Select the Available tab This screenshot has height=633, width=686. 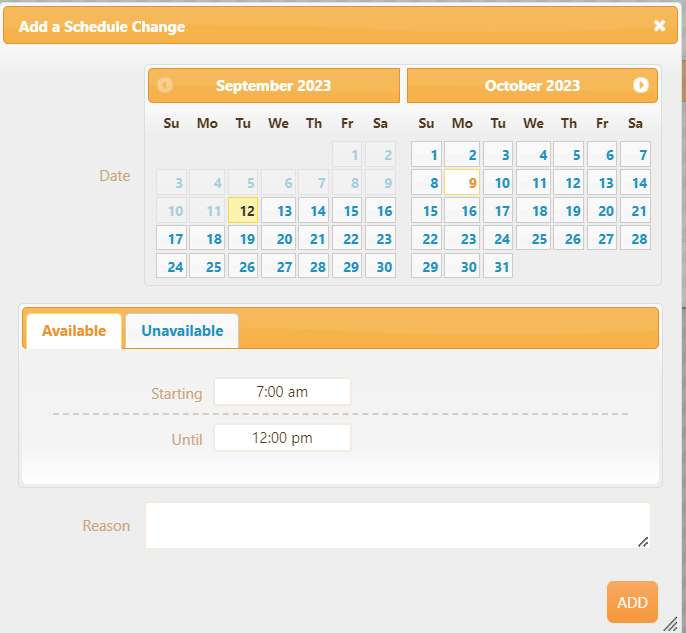click(x=74, y=331)
